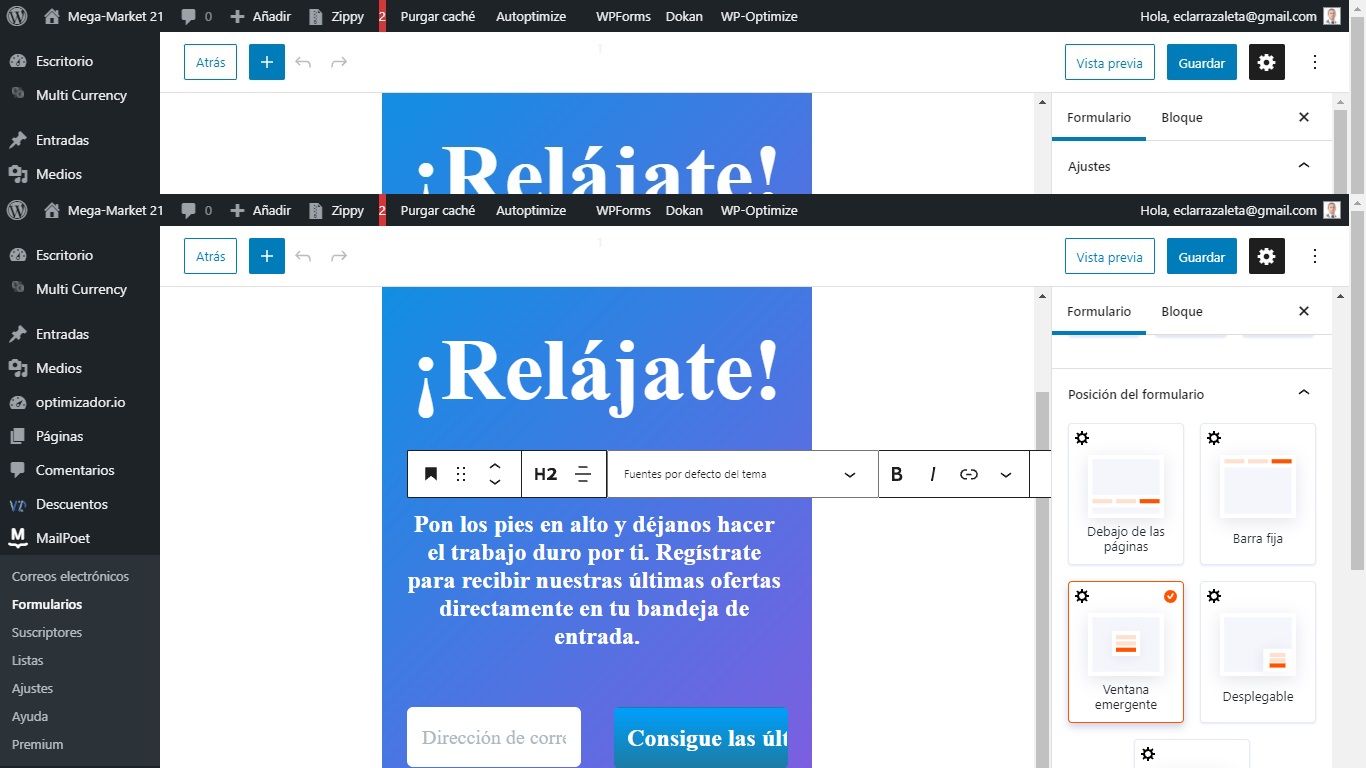Close sidebar with X beside lower Bloque tab
The image size is (1366, 768).
click(x=1304, y=311)
